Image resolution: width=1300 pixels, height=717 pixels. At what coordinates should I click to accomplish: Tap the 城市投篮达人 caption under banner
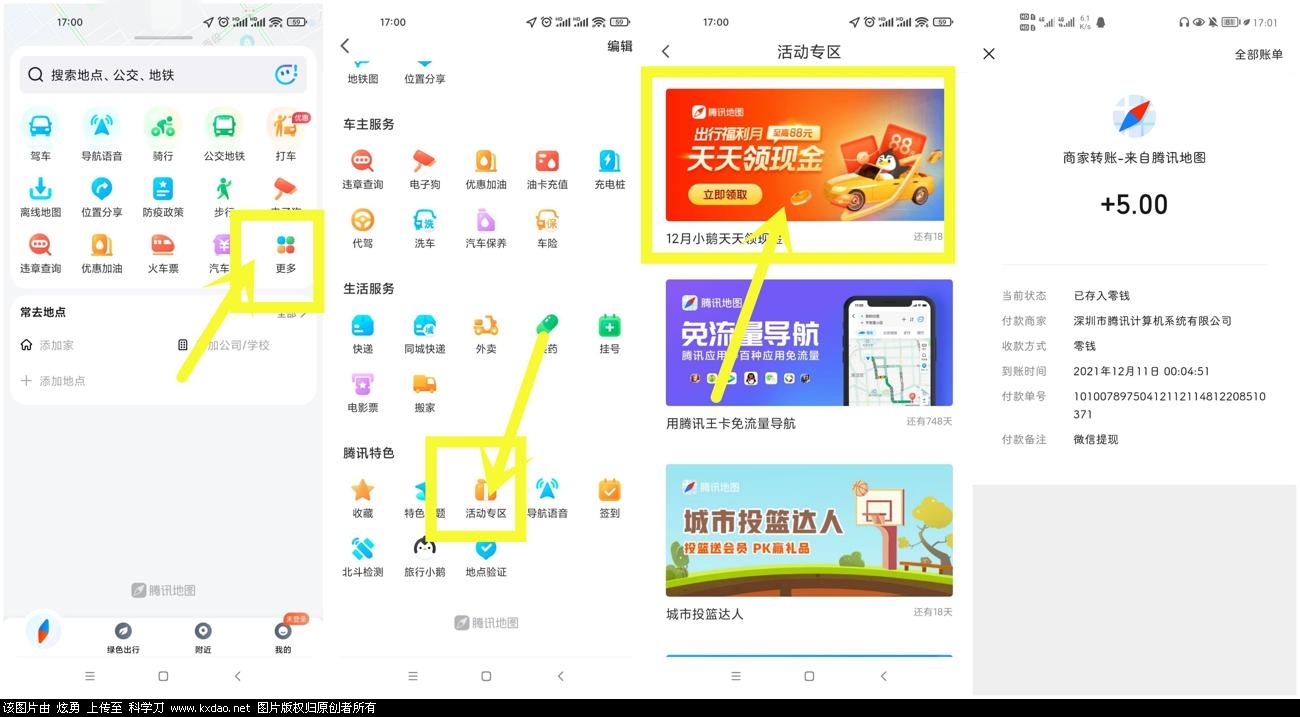[x=705, y=613]
